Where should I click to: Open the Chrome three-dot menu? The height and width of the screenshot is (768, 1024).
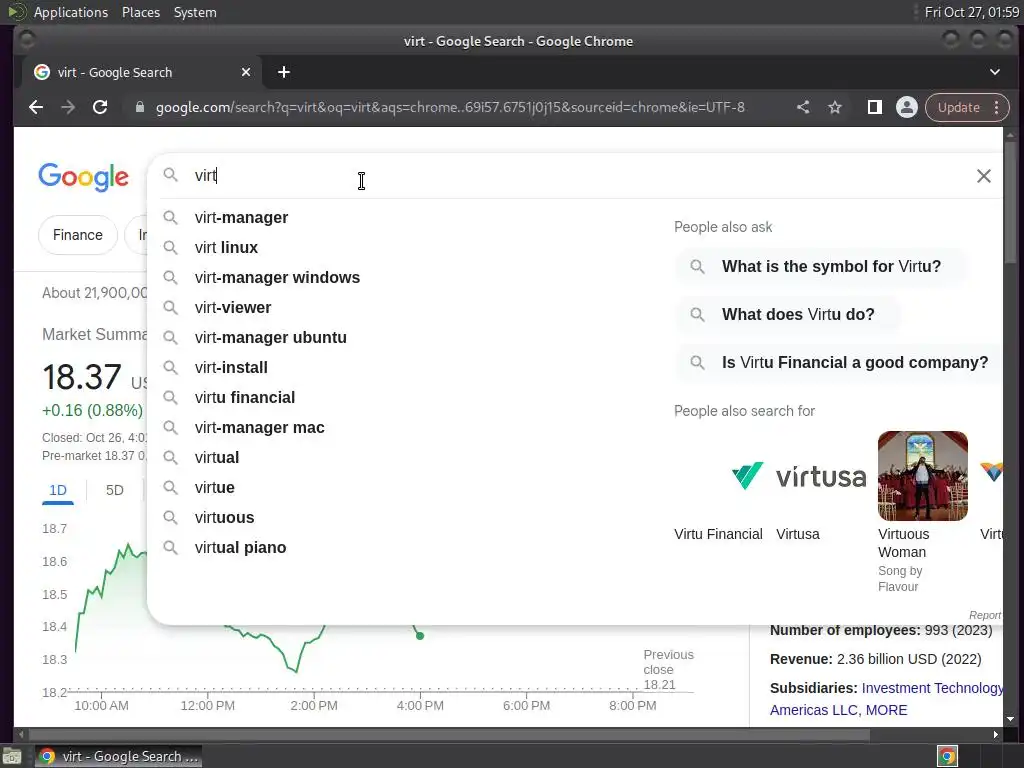(x=997, y=107)
